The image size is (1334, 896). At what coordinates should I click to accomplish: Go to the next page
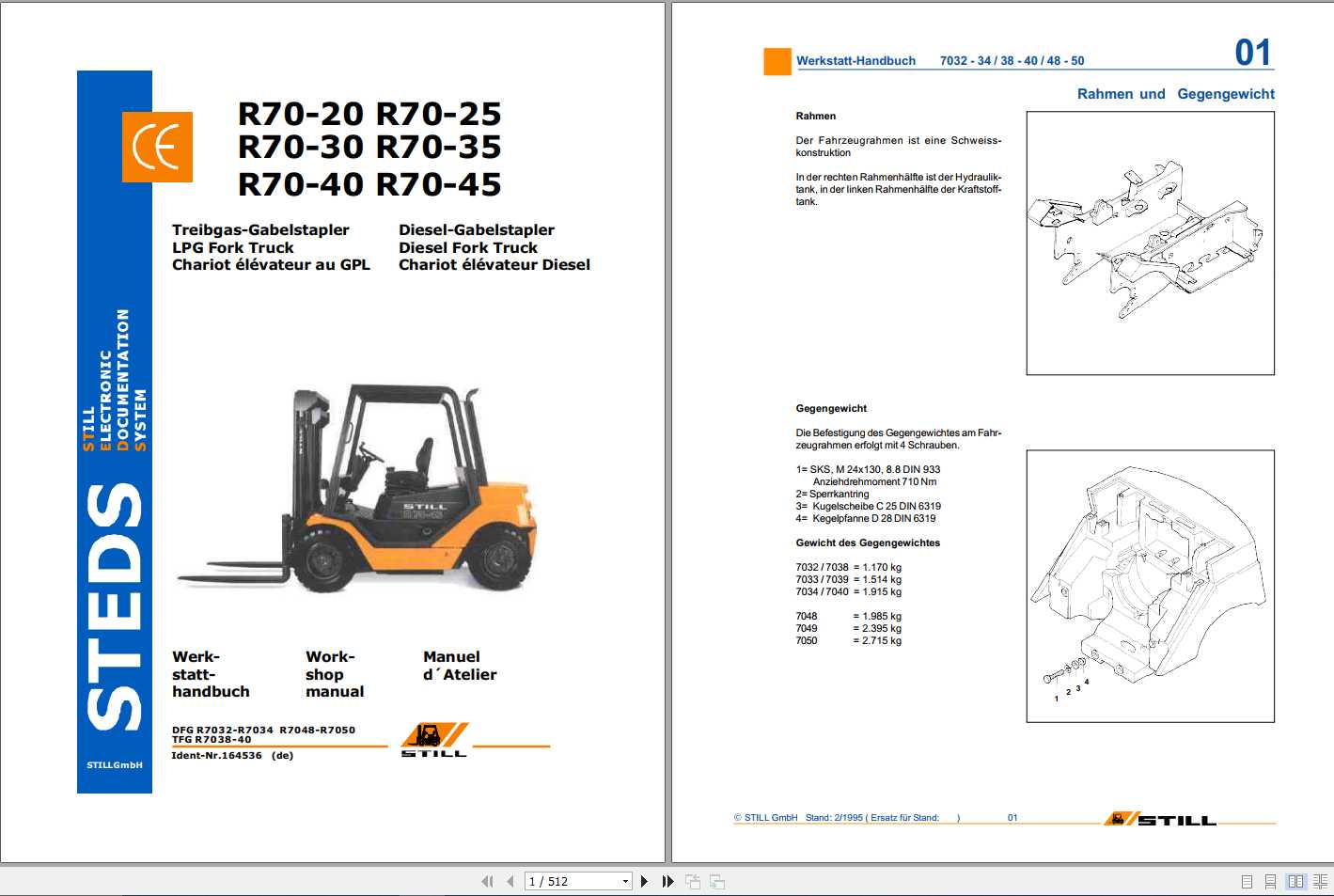[x=644, y=881]
